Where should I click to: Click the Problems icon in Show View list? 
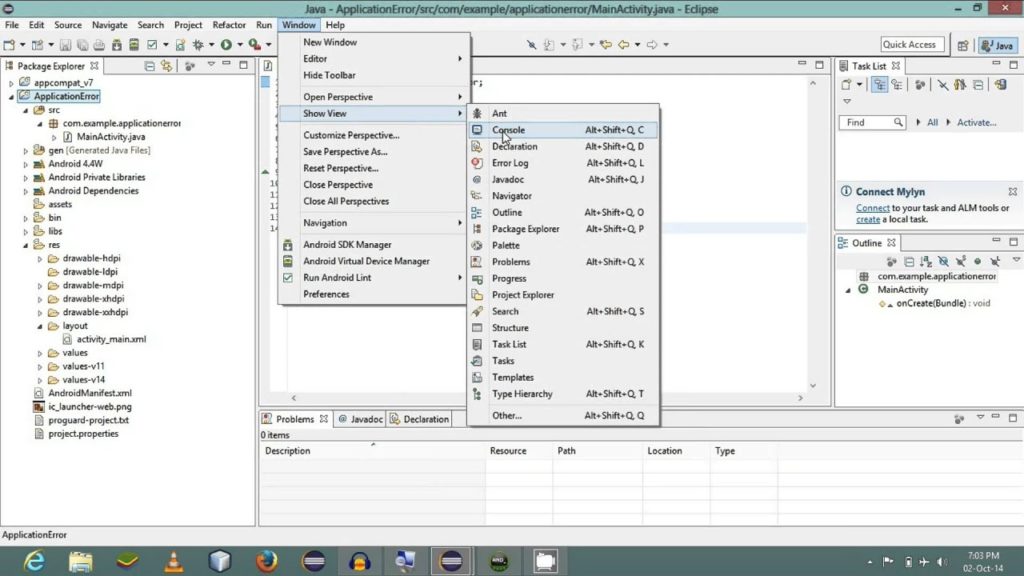pyautogui.click(x=477, y=262)
